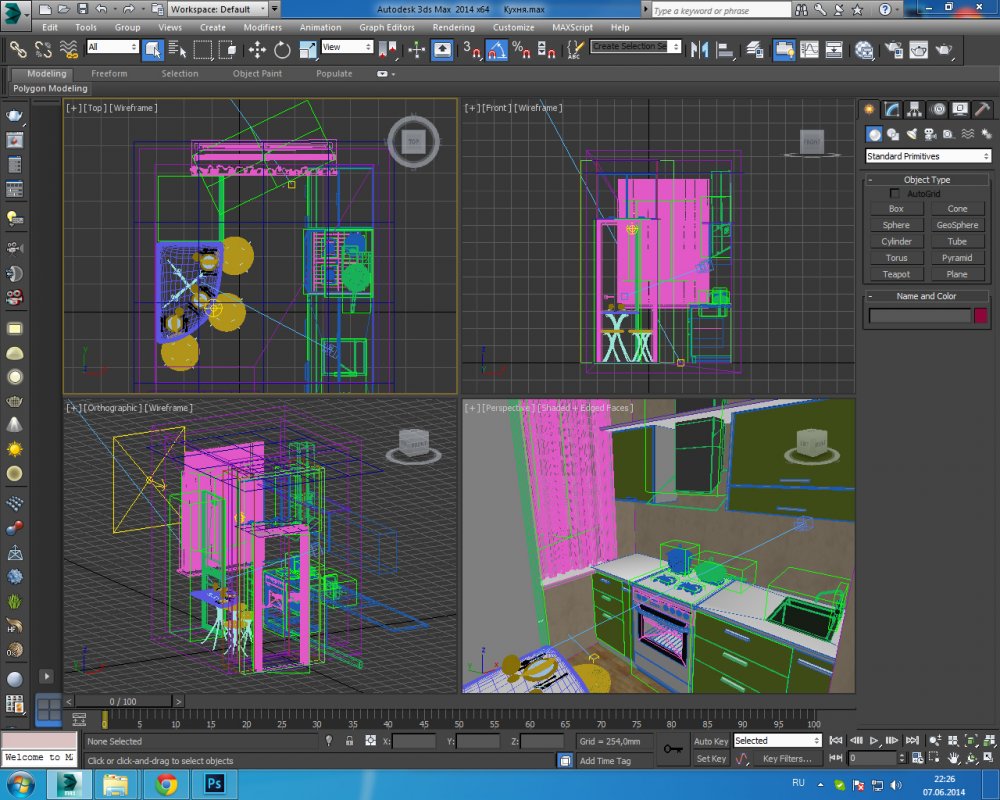1000x800 pixels.
Task: Collapse the Object Type rollout
Action: (927, 180)
